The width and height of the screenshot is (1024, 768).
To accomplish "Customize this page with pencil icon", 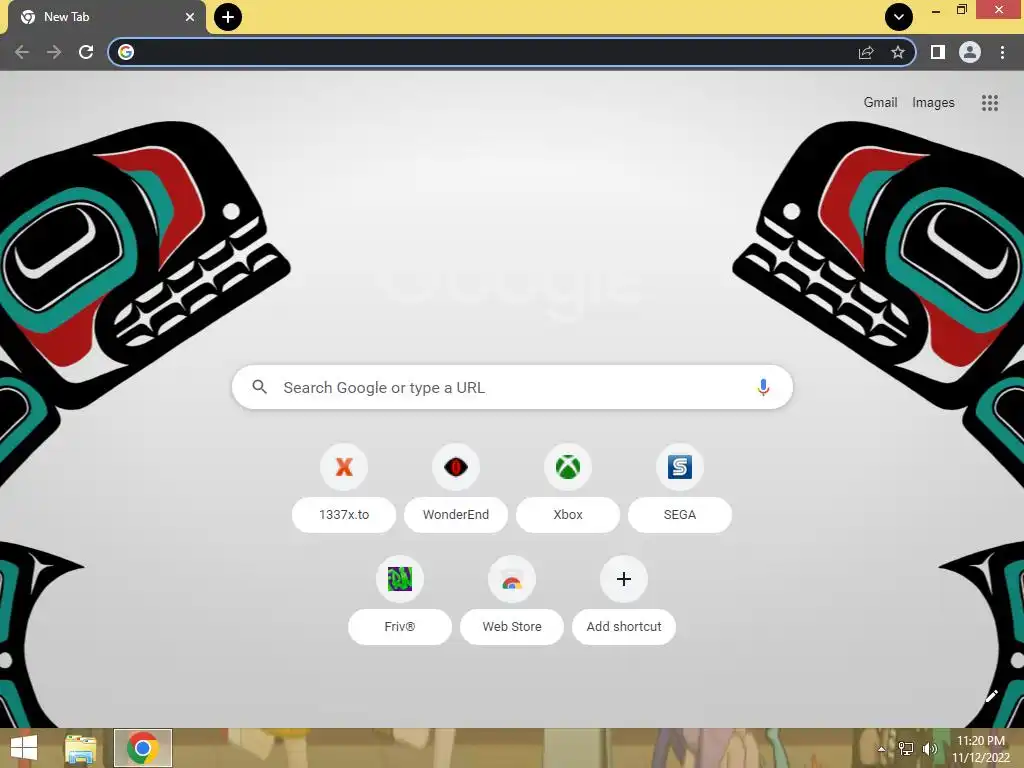I will 991,696.
